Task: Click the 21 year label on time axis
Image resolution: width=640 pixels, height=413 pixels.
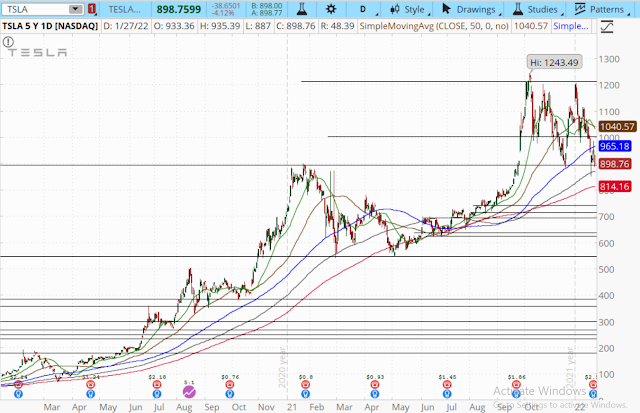Action: point(291,407)
